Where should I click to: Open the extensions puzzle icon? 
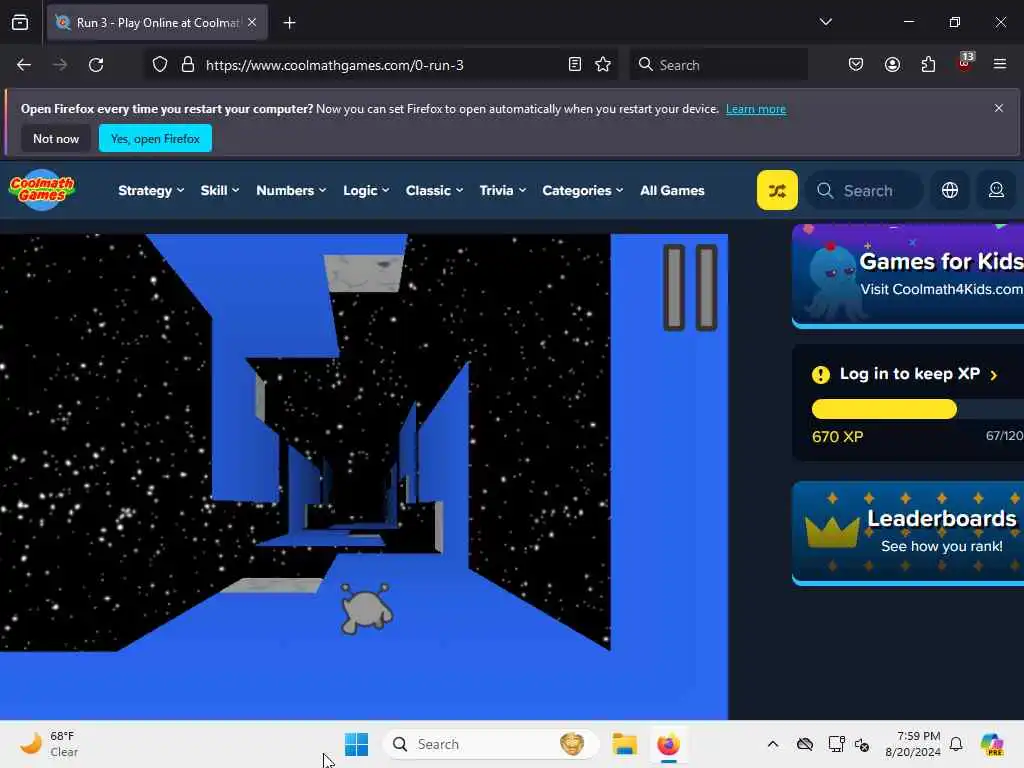click(x=928, y=64)
